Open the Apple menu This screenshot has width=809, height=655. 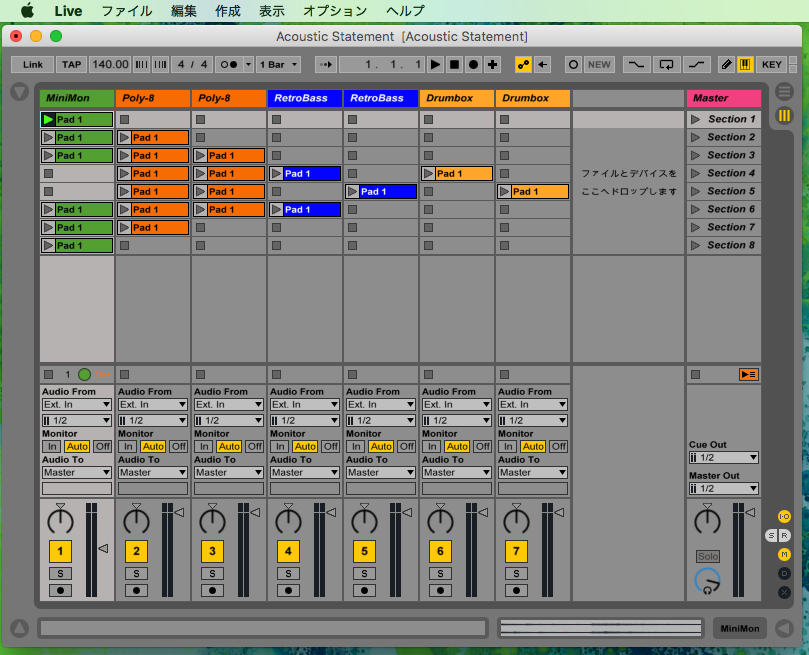coord(27,11)
